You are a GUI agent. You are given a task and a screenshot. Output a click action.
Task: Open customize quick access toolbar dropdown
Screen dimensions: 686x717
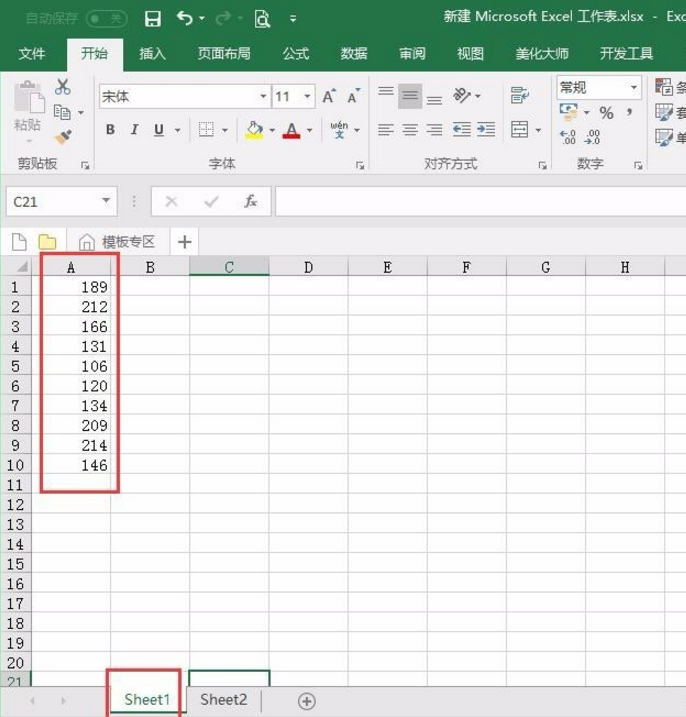[x=293, y=19]
